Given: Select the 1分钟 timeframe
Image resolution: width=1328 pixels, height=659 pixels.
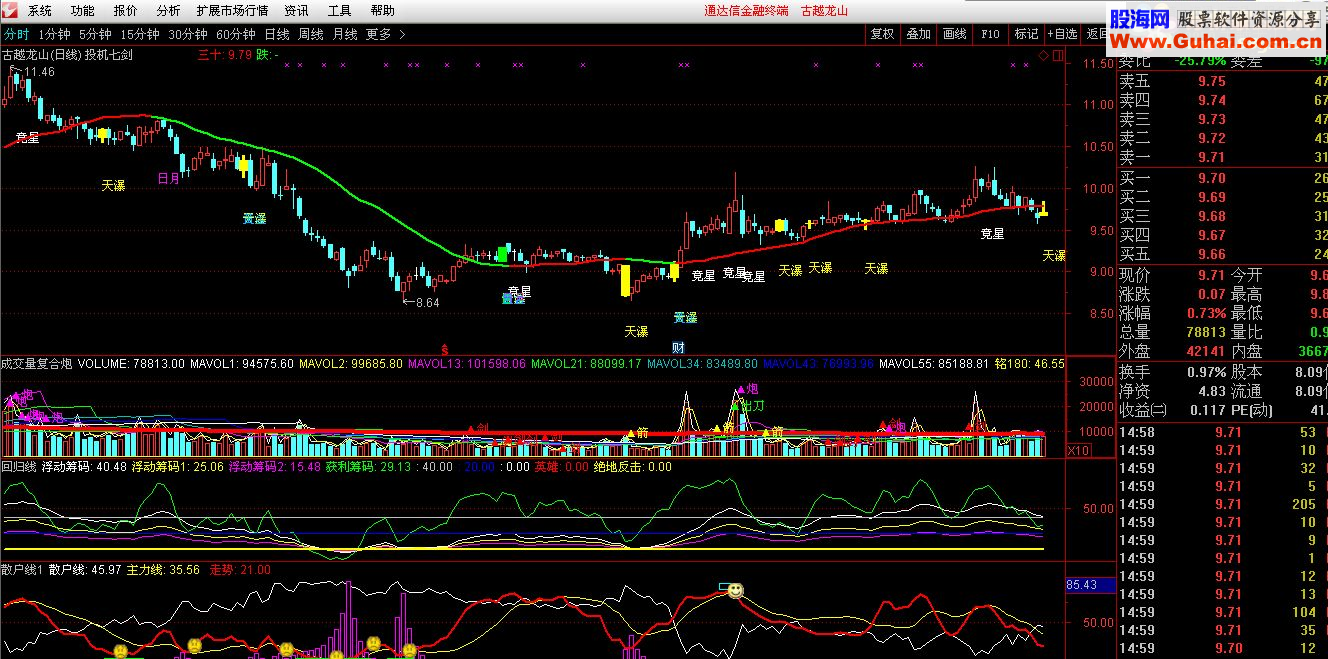Looking at the screenshot, I should (x=55, y=34).
